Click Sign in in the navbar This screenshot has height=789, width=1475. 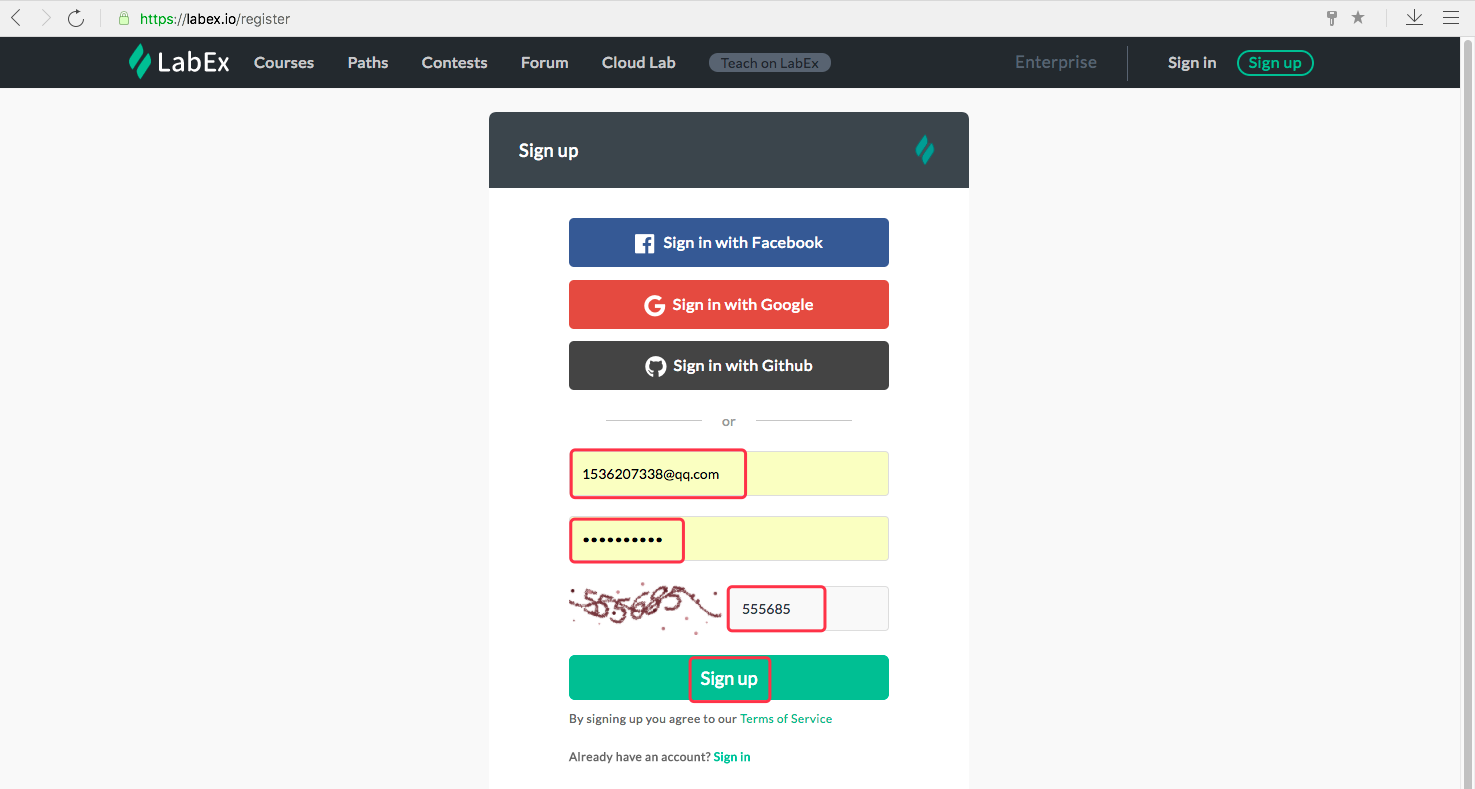coord(1192,62)
